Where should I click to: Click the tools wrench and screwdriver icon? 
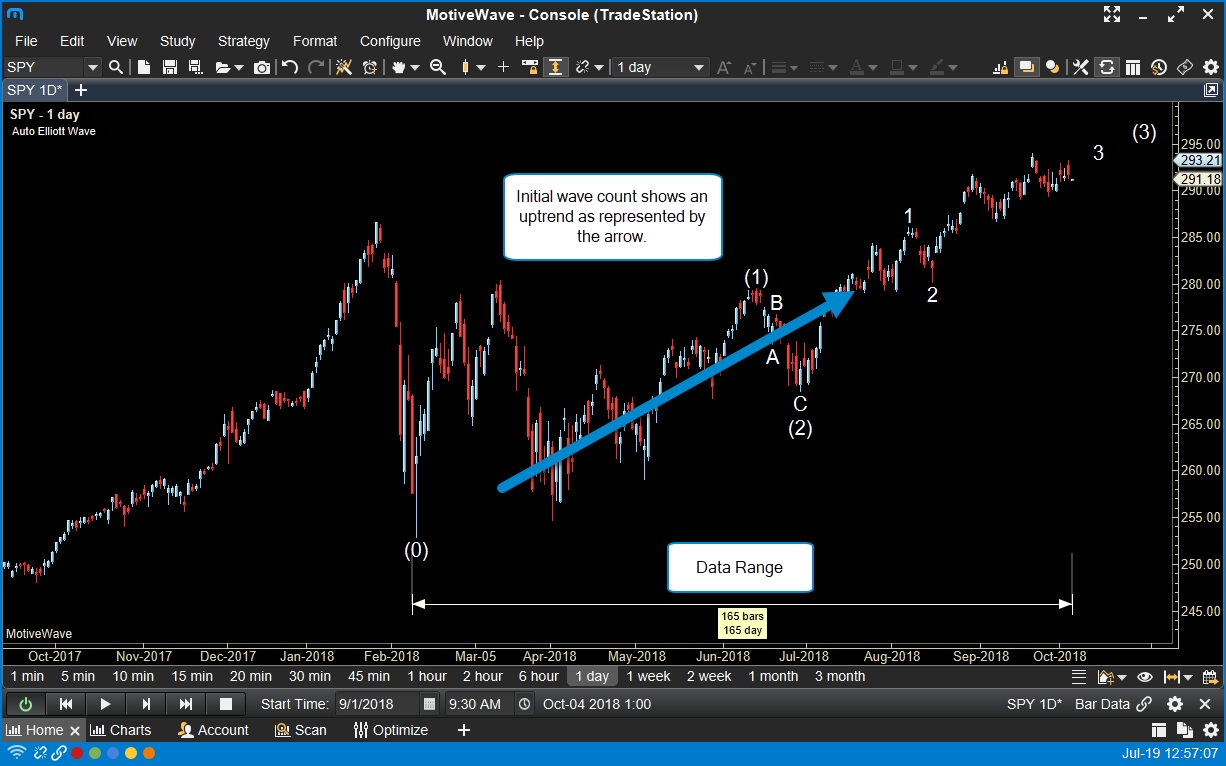tap(1081, 67)
